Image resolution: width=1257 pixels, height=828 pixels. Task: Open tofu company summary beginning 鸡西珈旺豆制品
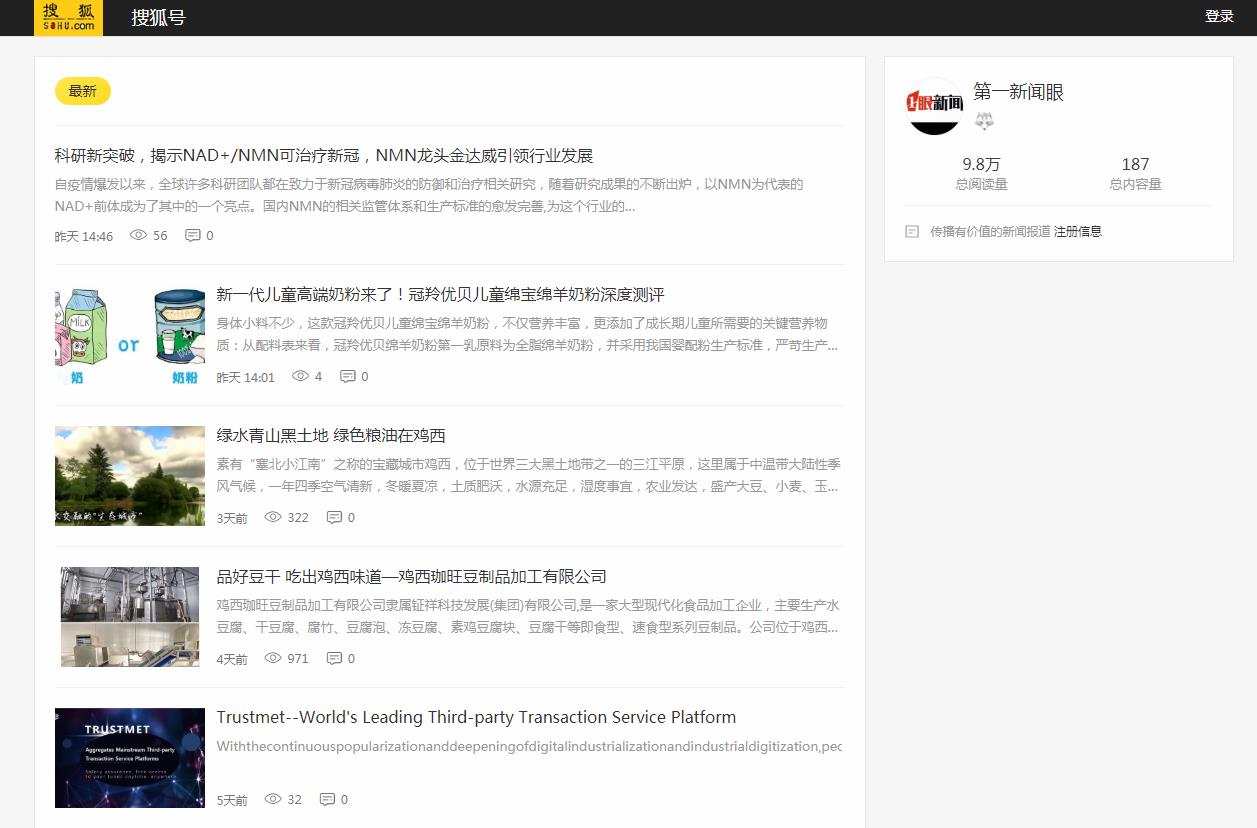(x=528, y=617)
